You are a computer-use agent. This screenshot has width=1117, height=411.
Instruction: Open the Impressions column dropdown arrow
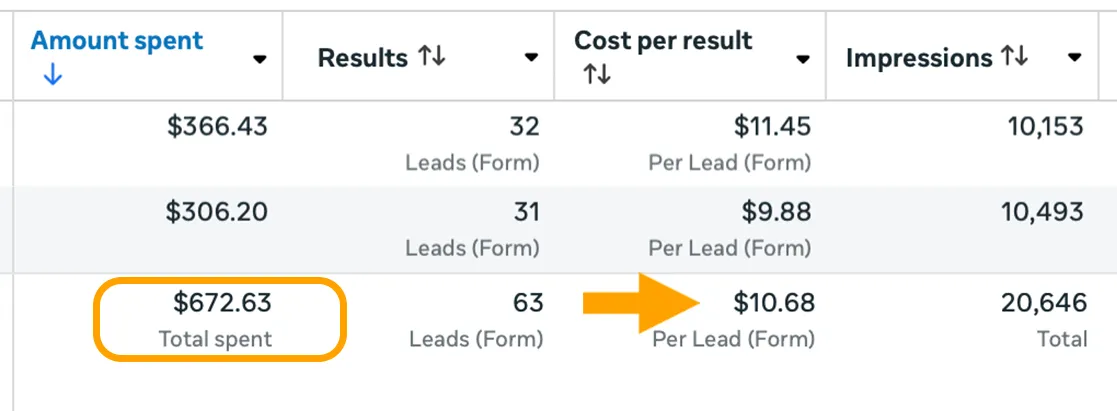pos(1075,58)
